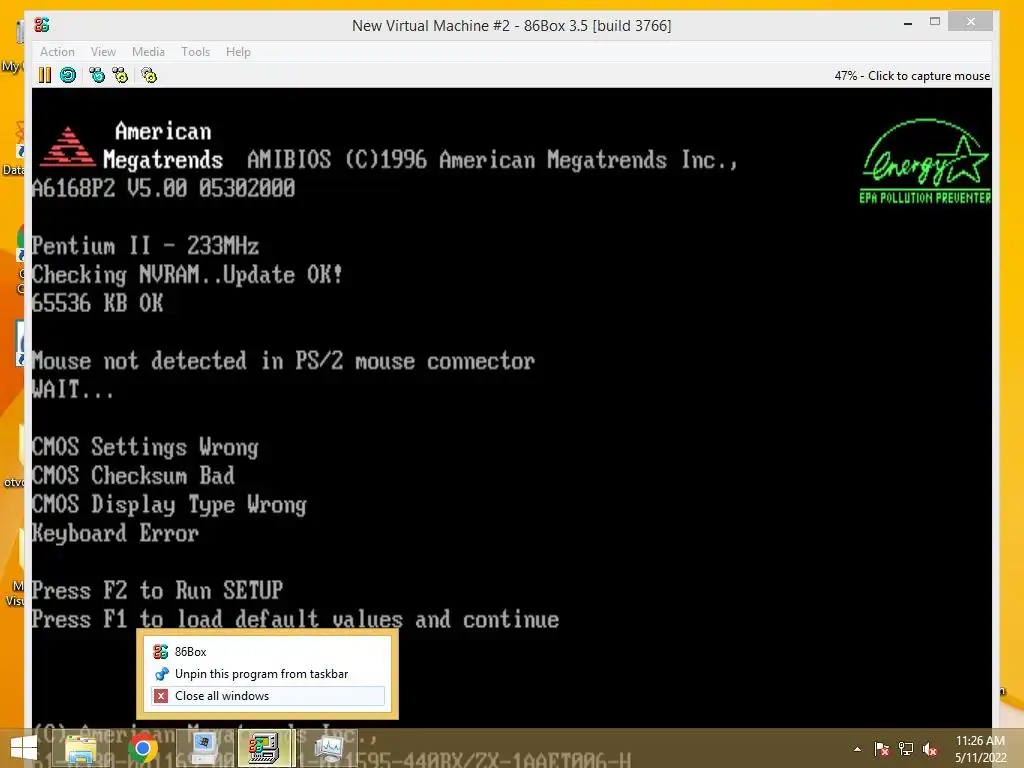The image size is (1024, 768).
Task: Click the '47% - Click to capture mouse' status
Action: (912, 76)
